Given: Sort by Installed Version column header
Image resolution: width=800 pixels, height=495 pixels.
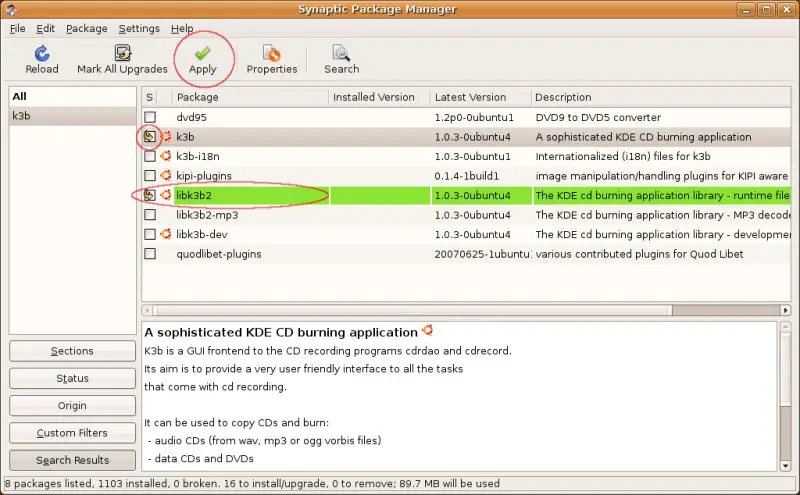Looking at the screenshot, I should (x=379, y=97).
